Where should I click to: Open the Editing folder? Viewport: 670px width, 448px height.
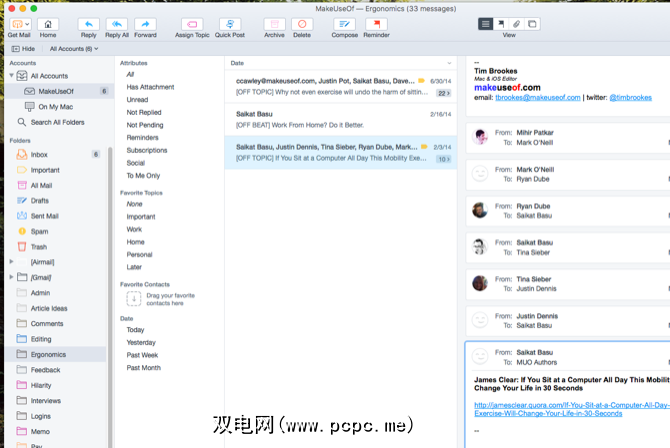point(56,339)
